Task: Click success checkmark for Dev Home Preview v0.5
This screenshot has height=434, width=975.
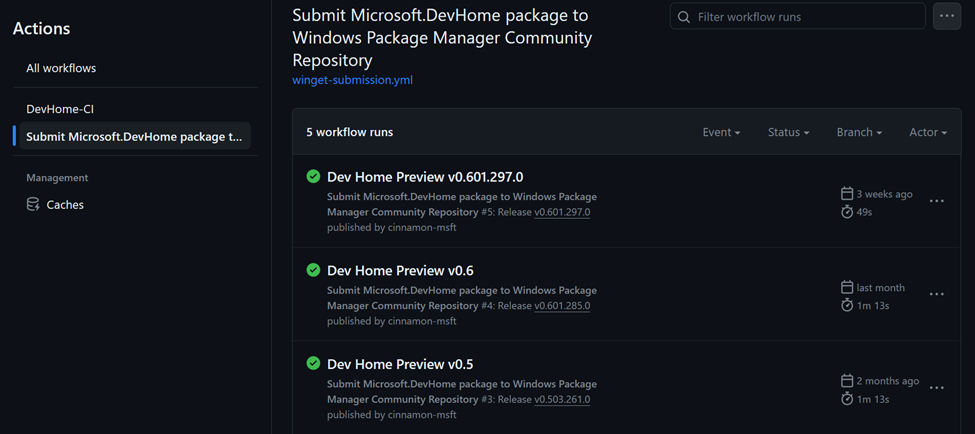Action: tap(313, 363)
